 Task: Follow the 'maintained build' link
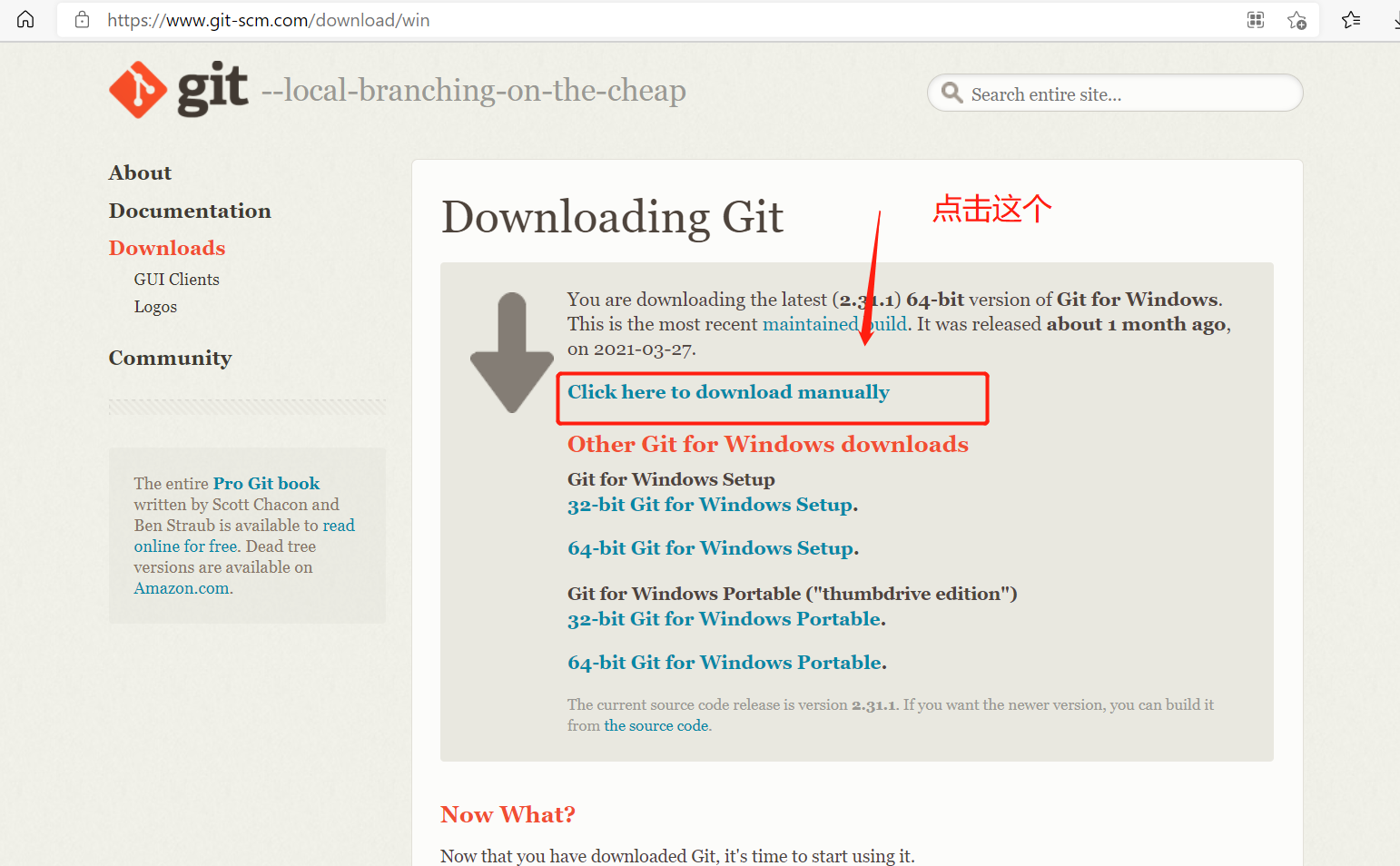click(834, 324)
